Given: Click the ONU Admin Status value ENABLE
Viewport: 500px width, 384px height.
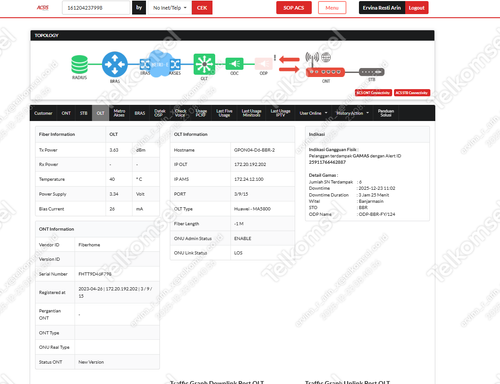Looking at the screenshot, I should [x=243, y=238].
